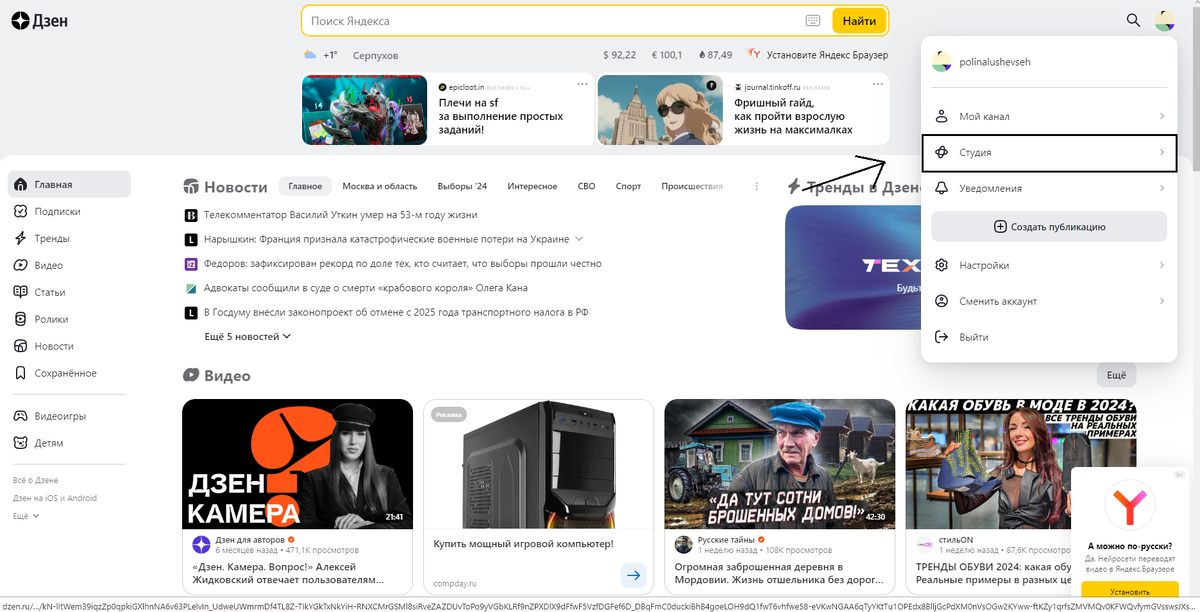This screenshot has height=612, width=1200.
Task: Switch to Выборы '24 tab
Action: click(462, 186)
